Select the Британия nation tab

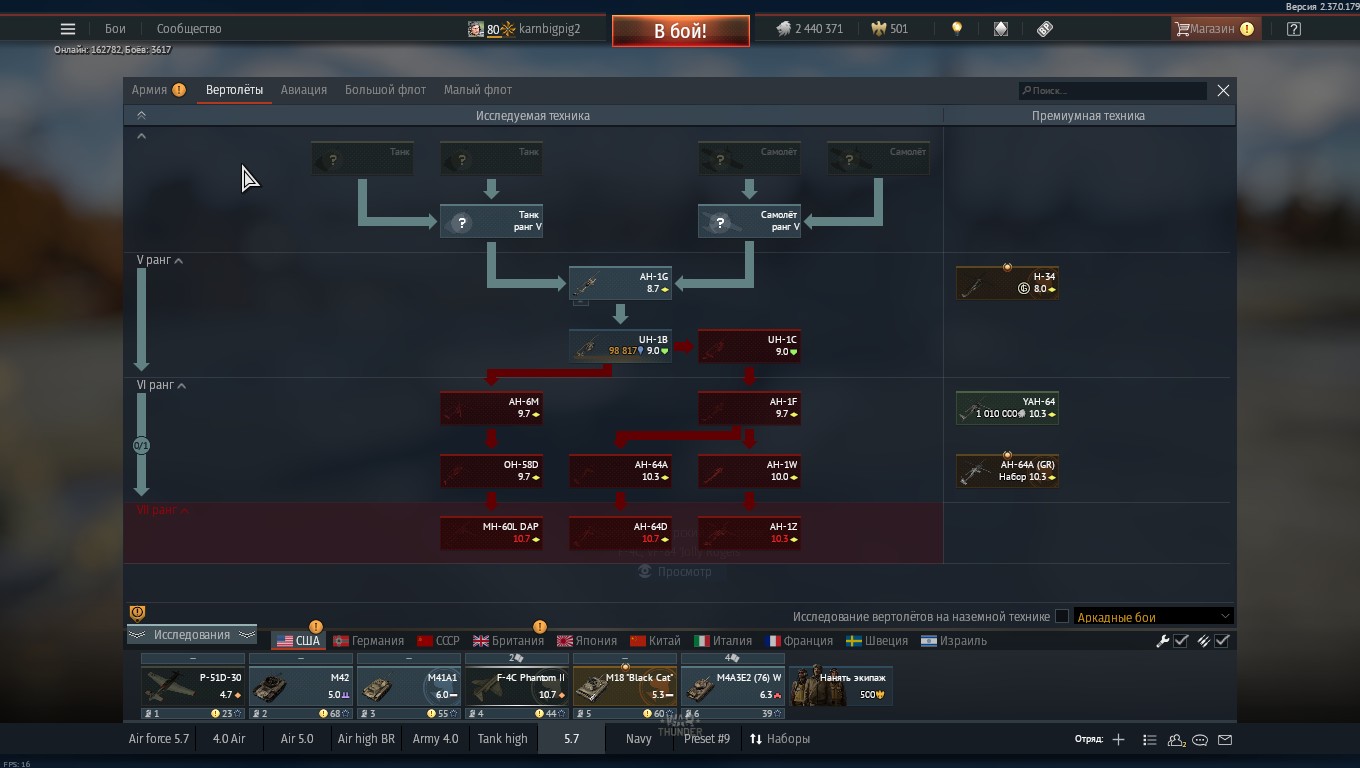509,641
